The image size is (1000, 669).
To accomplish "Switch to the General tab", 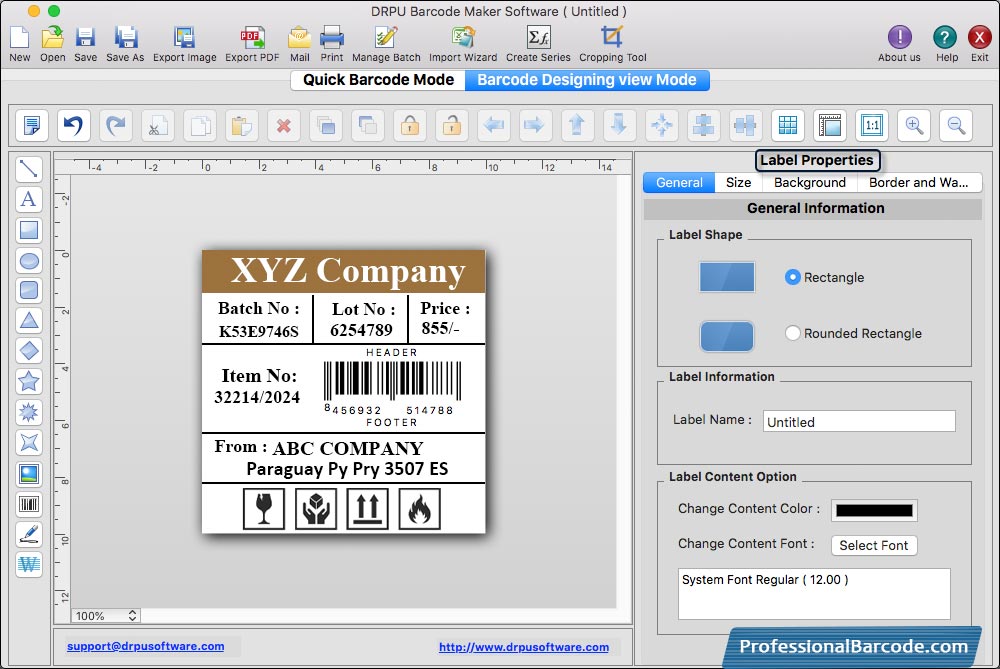I will pyautogui.click(x=679, y=182).
